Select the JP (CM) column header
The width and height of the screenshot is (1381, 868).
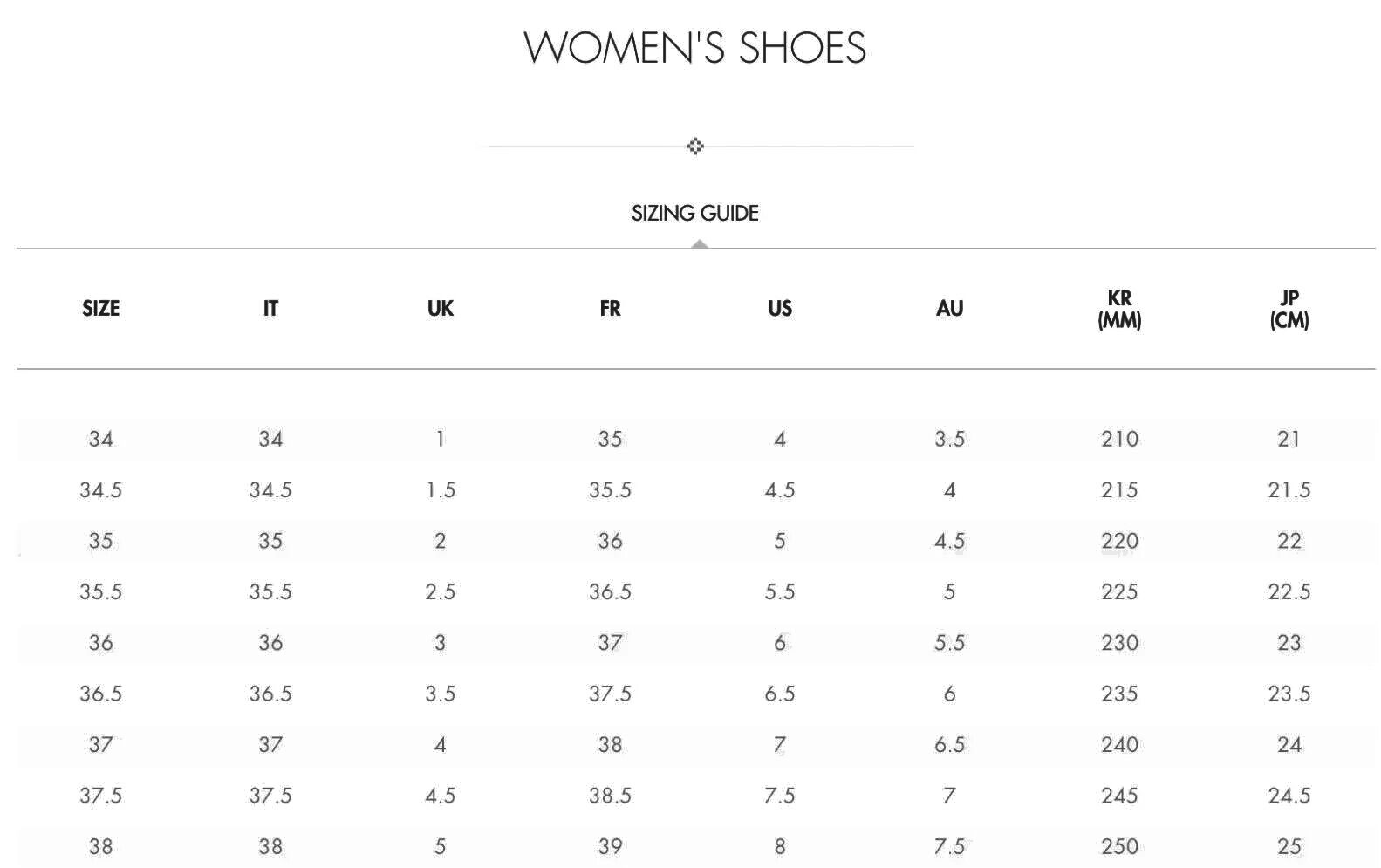pos(1289,309)
